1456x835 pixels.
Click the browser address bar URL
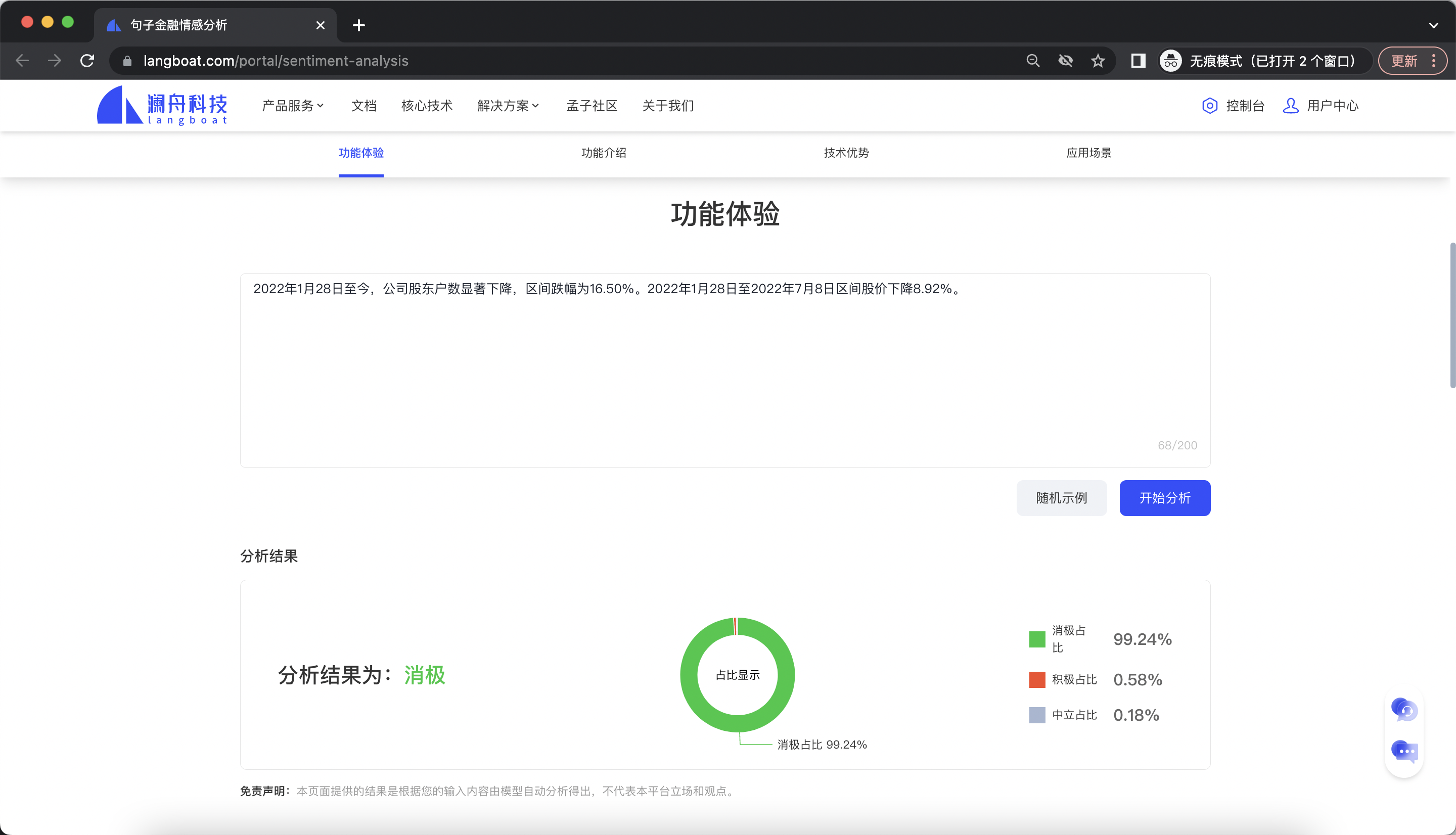pyautogui.click(x=276, y=61)
